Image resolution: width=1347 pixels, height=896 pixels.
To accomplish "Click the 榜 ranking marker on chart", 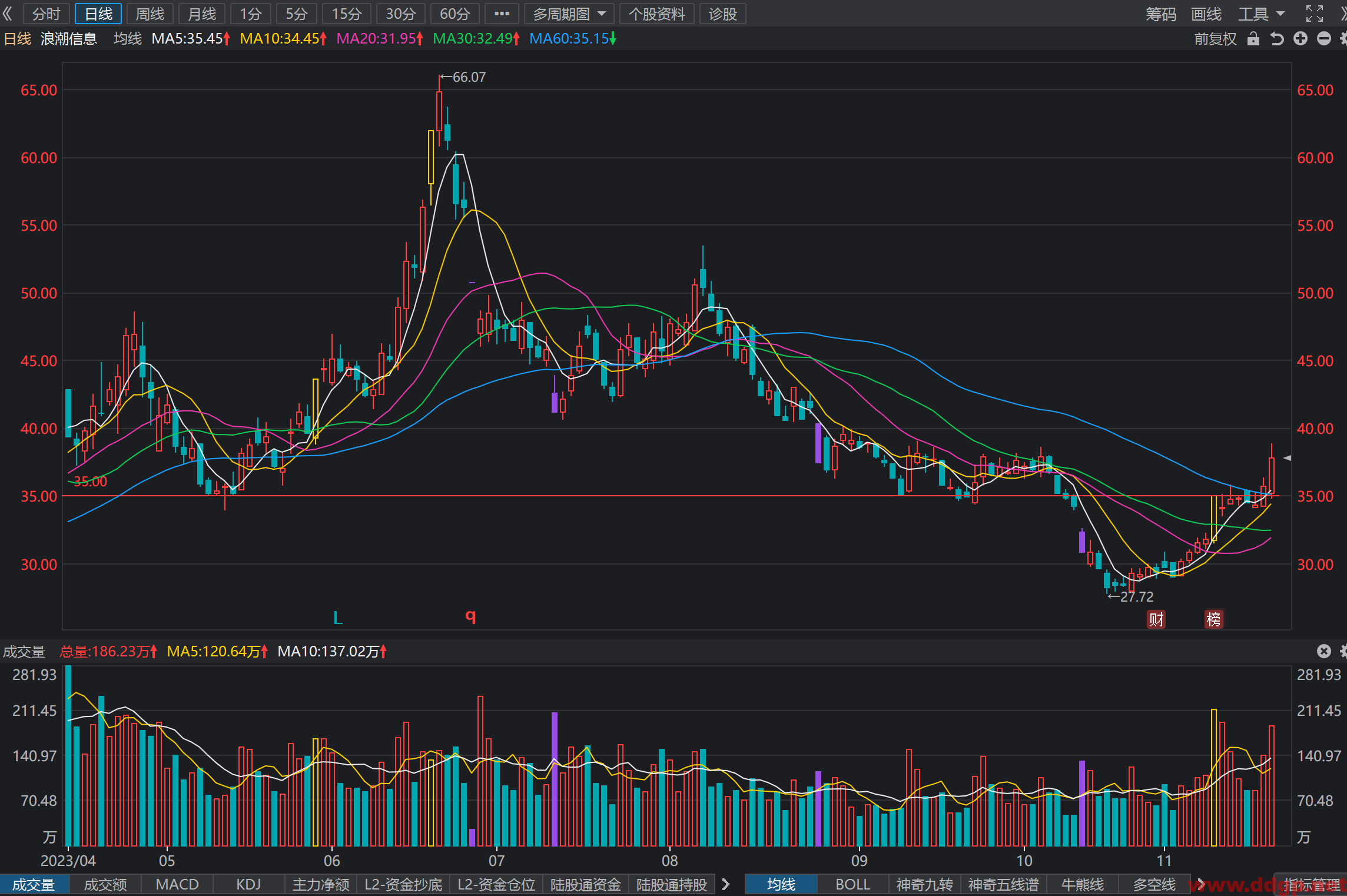I will (1214, 619).
